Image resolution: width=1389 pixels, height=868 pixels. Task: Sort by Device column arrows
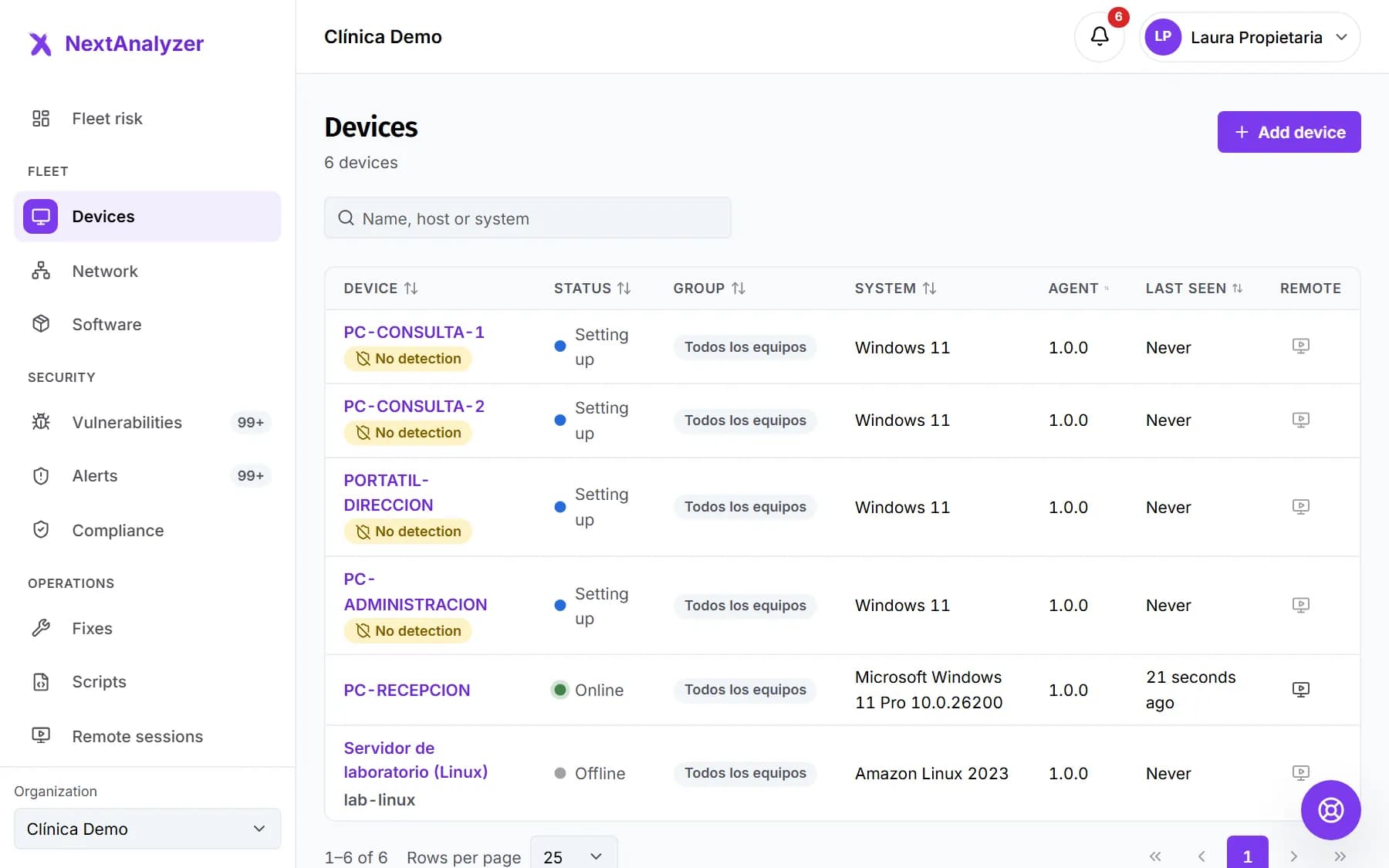coord(411,288)
